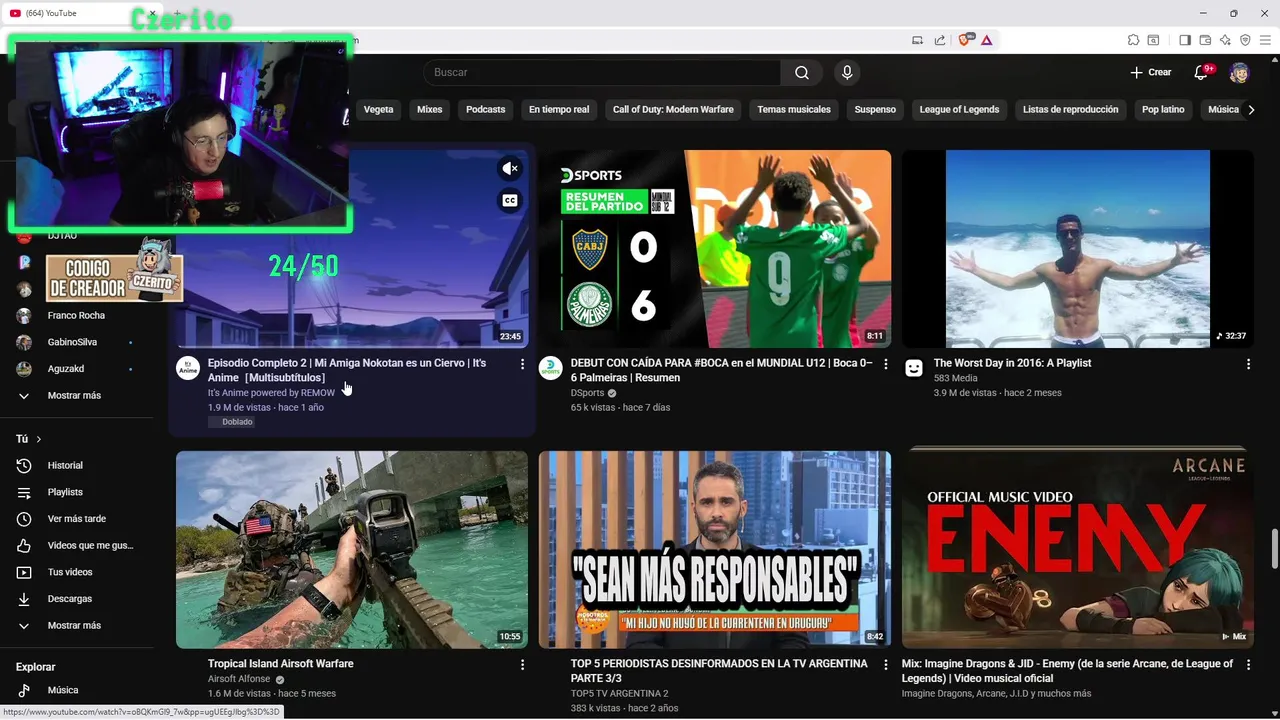The image size is (1280, 720).
Task: Activate voice search microphone
Action: [847, 72]
